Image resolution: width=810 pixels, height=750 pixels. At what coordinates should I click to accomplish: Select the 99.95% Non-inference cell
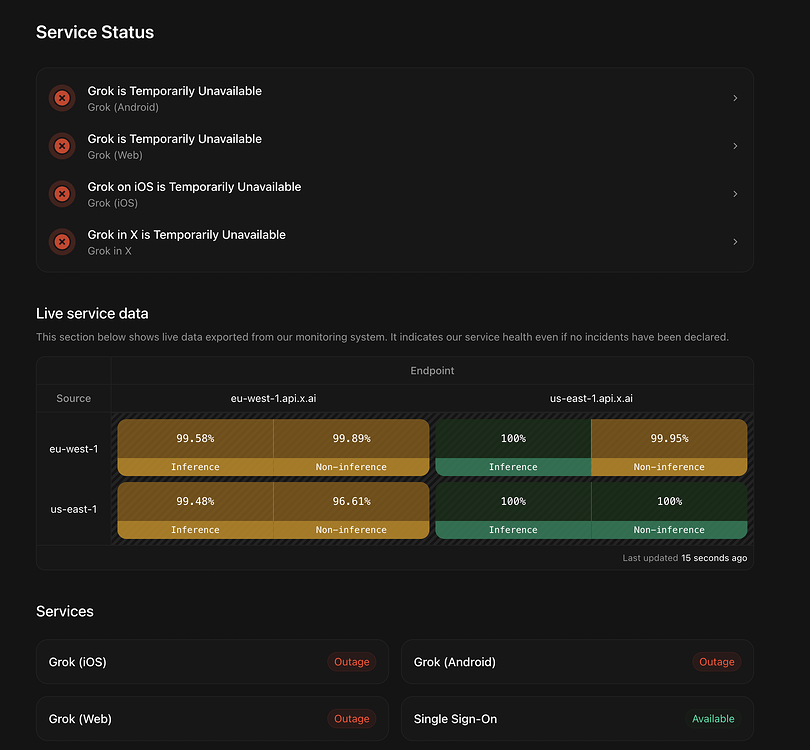pyautogui.click(x=669, y=447)
